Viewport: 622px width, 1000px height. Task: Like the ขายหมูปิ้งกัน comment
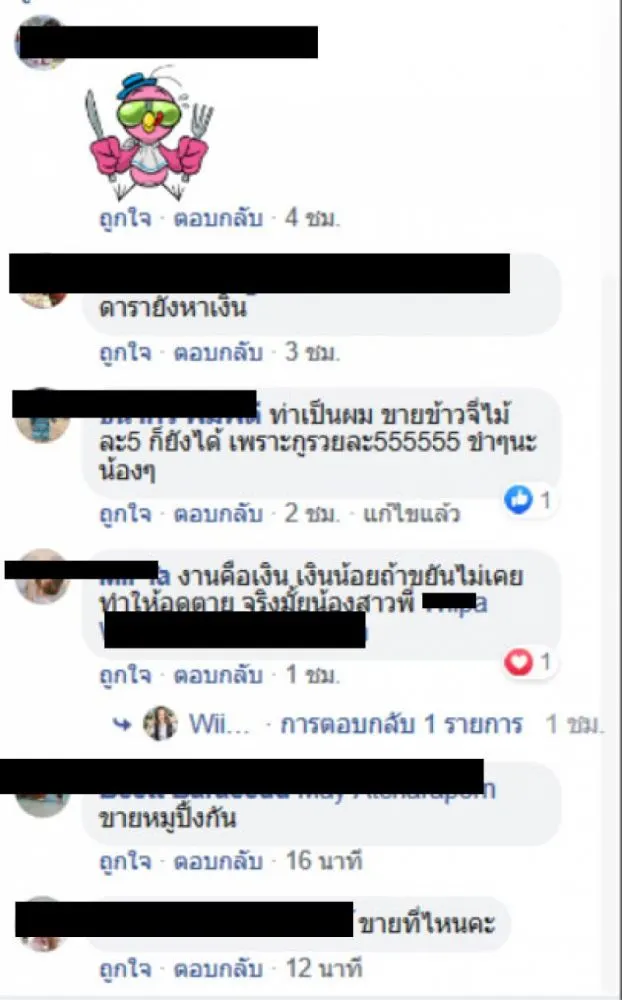(x=126, y=862)
